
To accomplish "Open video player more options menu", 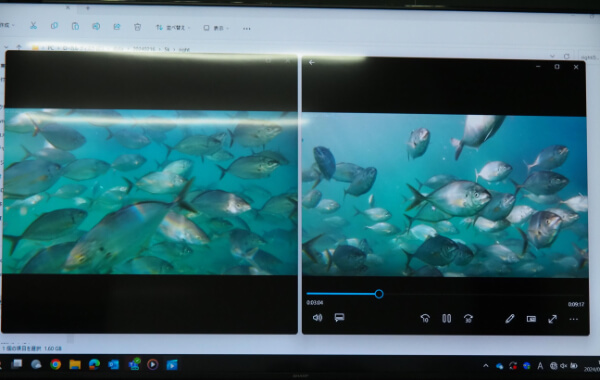I will tap(574, 319).
